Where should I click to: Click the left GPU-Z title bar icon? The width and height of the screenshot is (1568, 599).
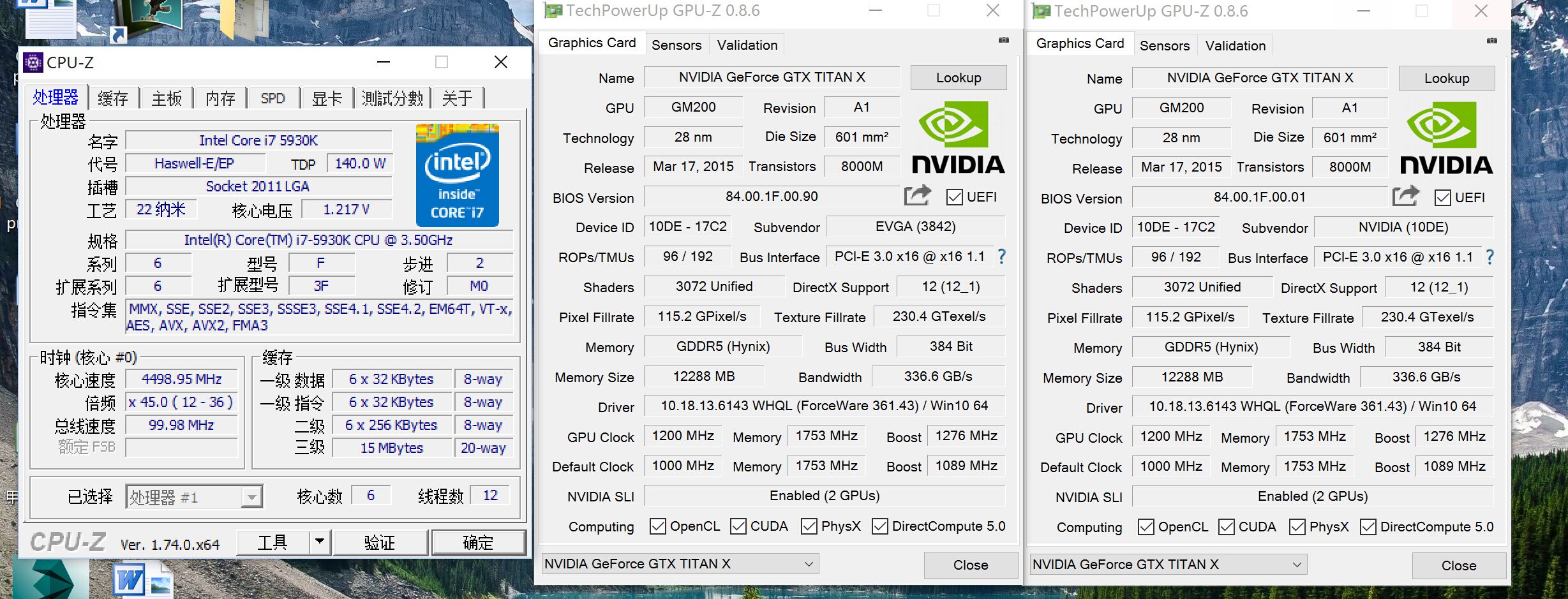click(x=553, y=11)
